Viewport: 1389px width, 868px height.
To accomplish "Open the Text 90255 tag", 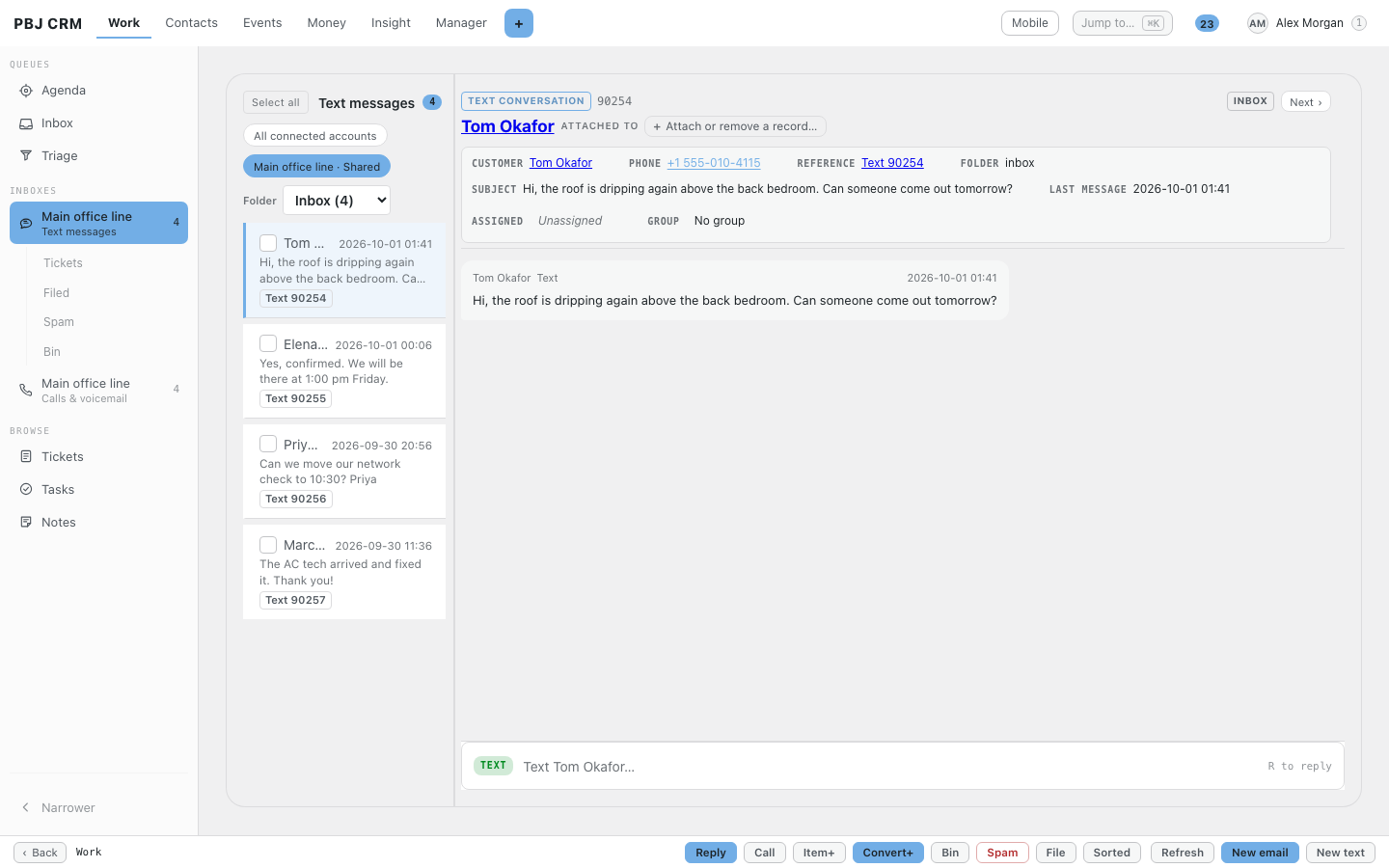I will coord(295,399).
